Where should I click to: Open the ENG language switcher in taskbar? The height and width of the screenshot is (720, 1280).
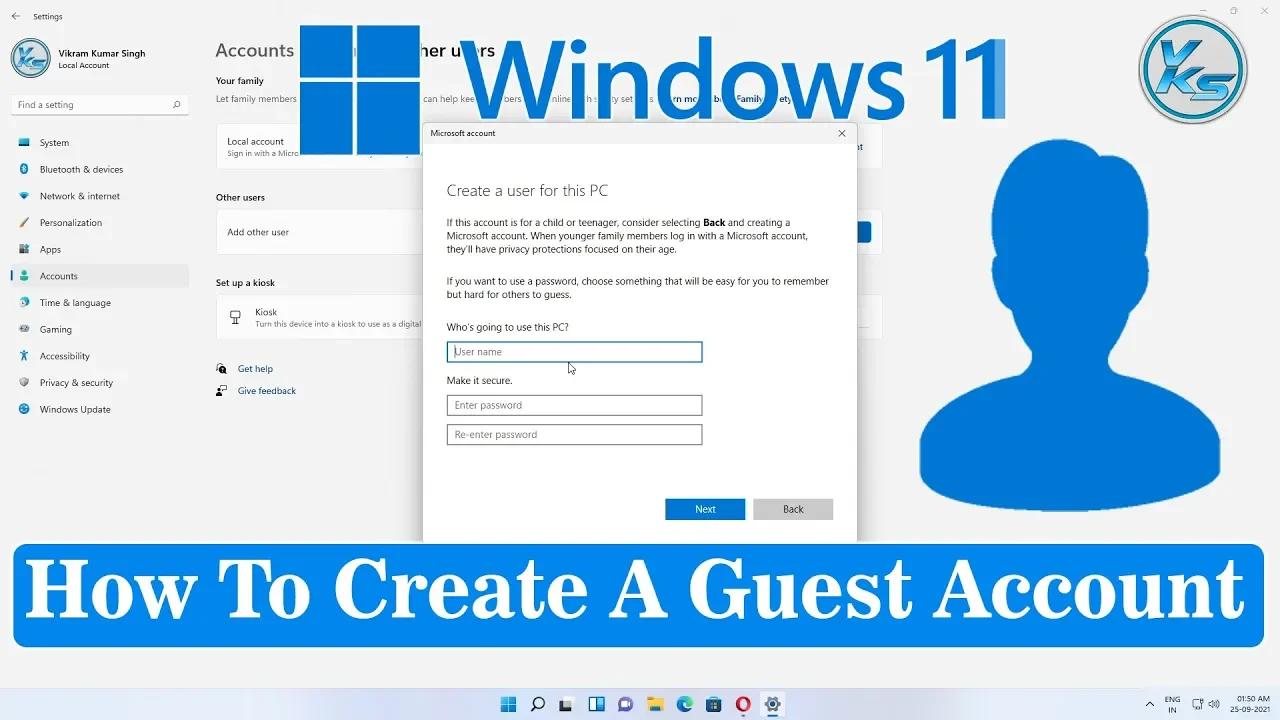click(1172, 705)
